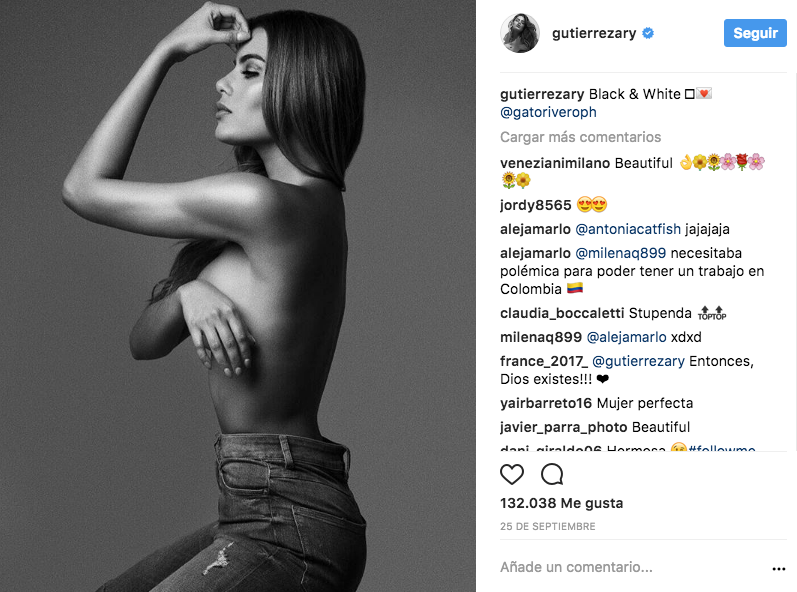
Task: Visit the @milenaq899 mention
Action: coord(621,253)
